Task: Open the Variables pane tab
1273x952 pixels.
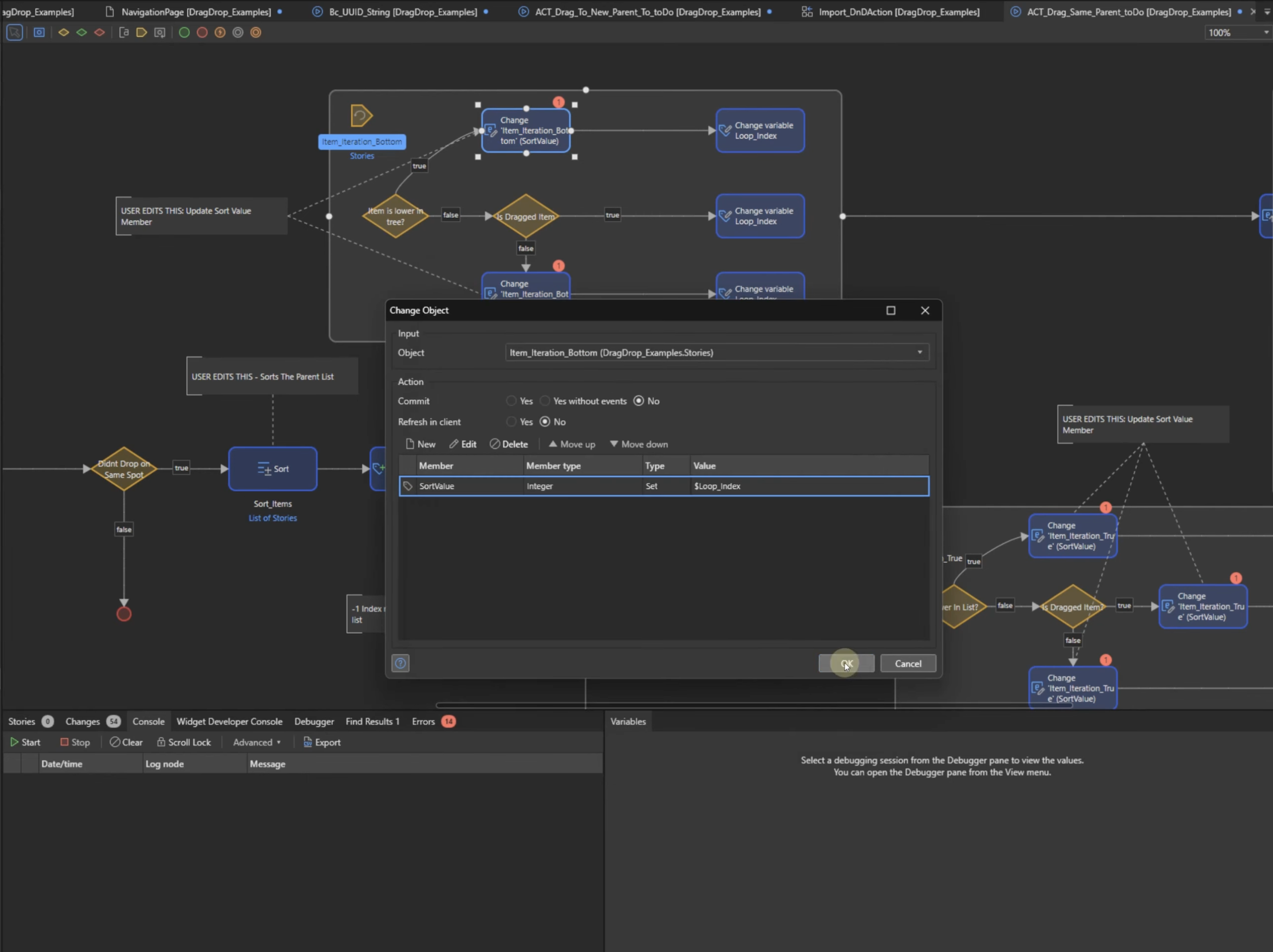Action: point(628,721)
